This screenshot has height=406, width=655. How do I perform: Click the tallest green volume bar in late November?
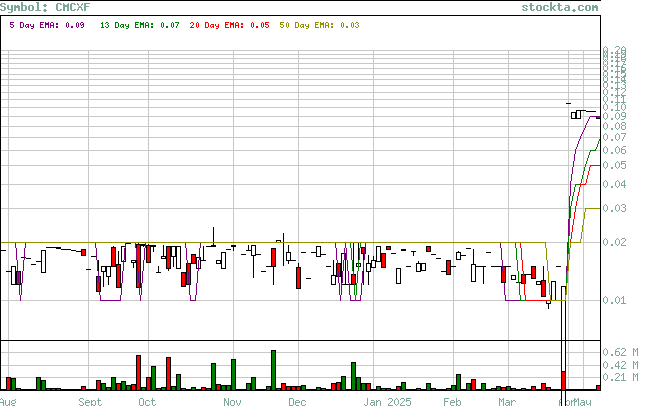tap(274, 370)
